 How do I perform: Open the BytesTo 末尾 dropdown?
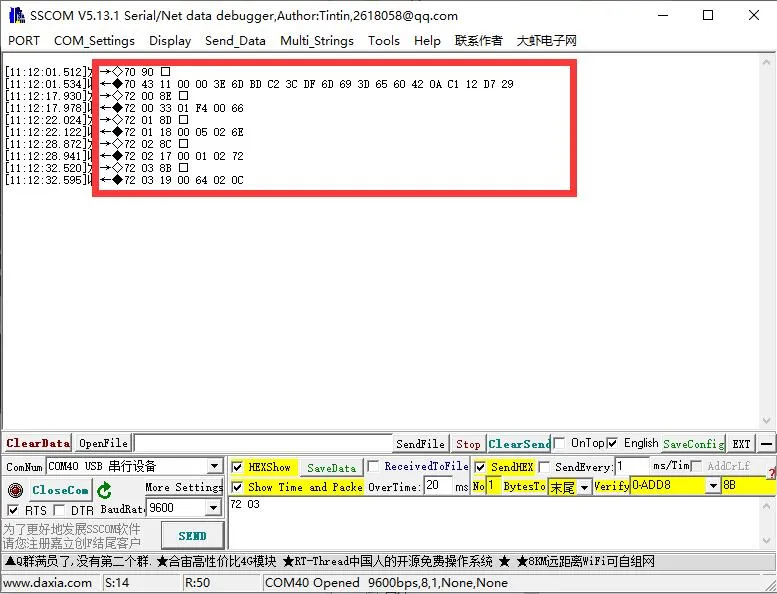(585, 487)
